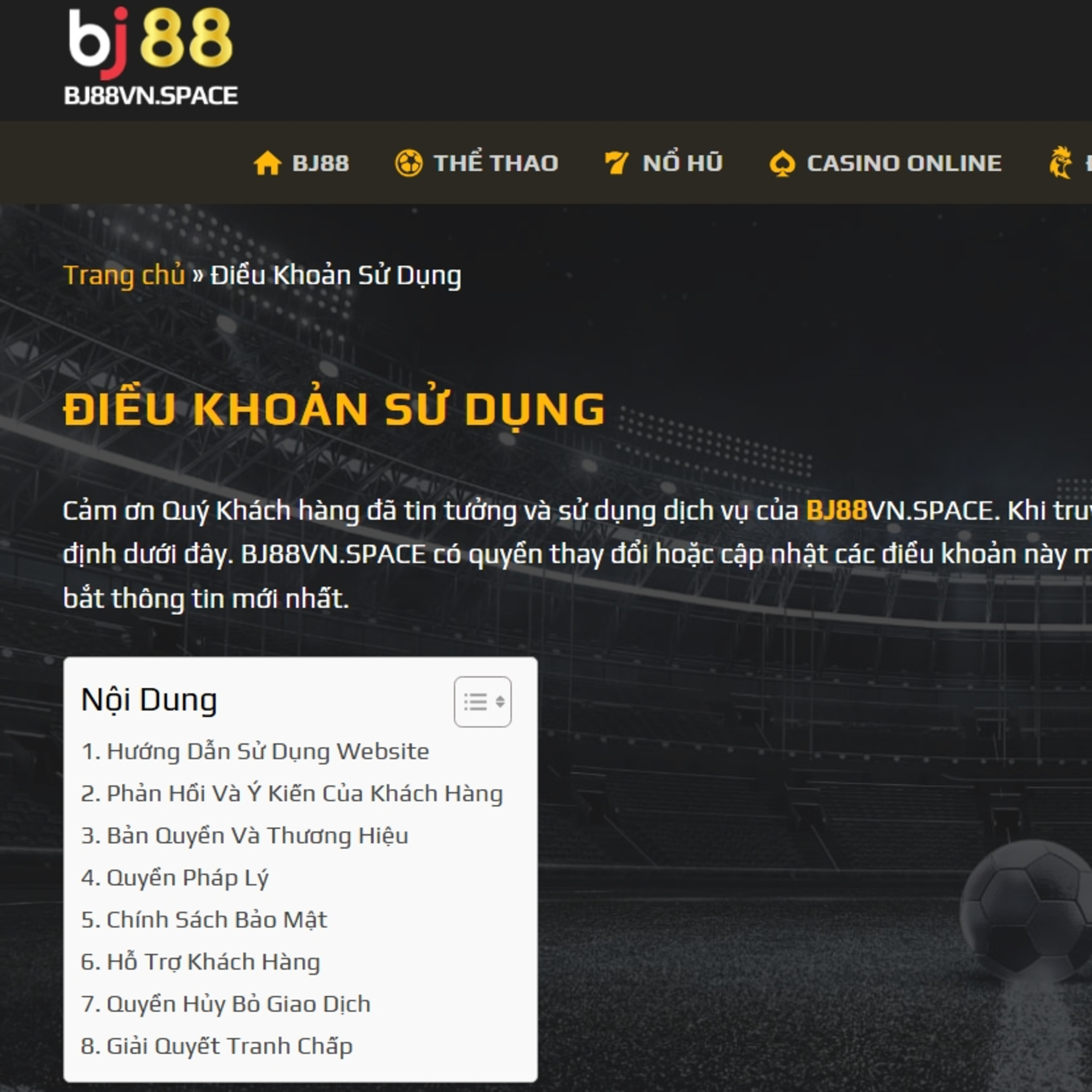
Task: Go to Bản Quyền Và Thương Hiệu section
Action: click(245, 835)
